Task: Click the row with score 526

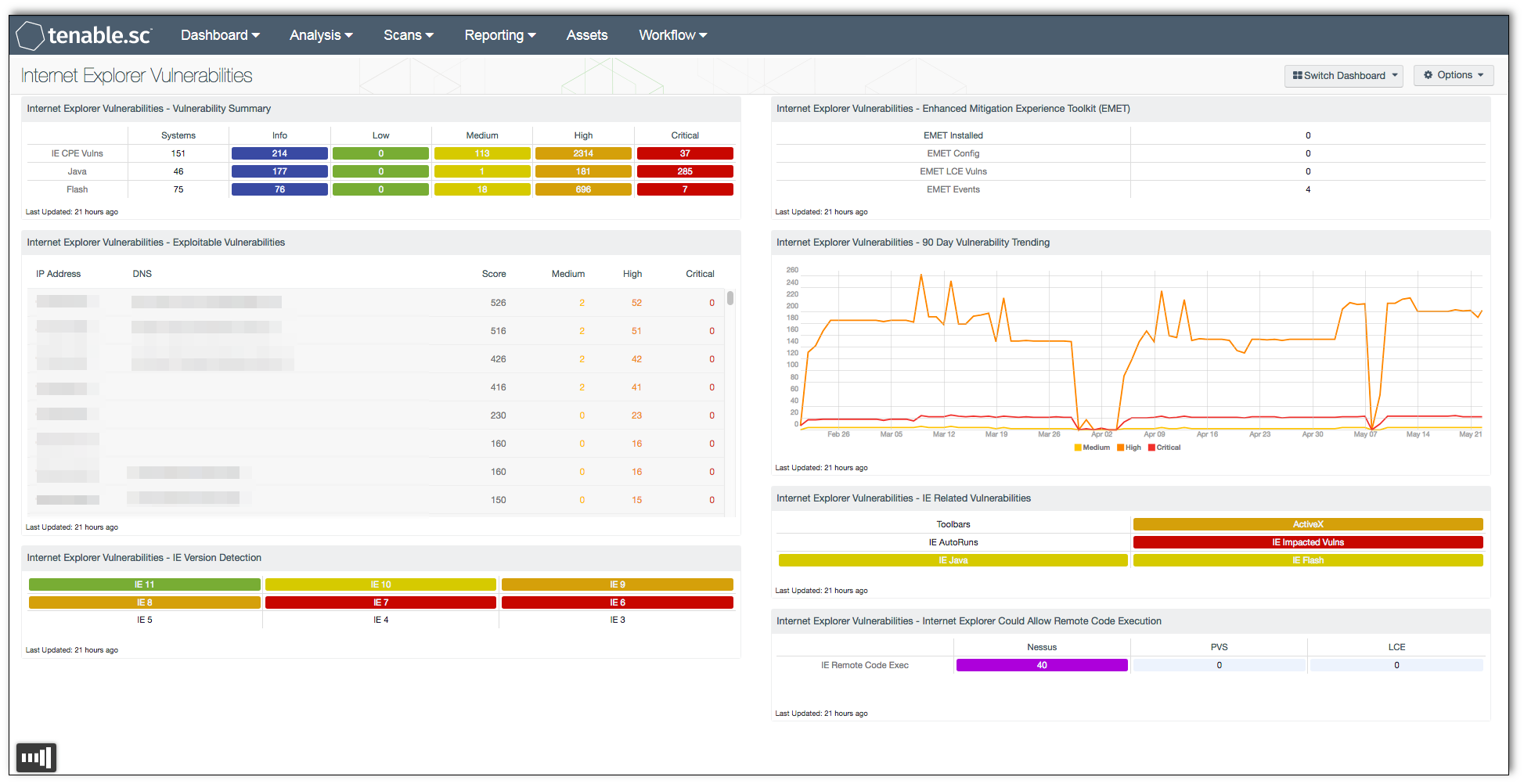Action: (x=376, y=303)
